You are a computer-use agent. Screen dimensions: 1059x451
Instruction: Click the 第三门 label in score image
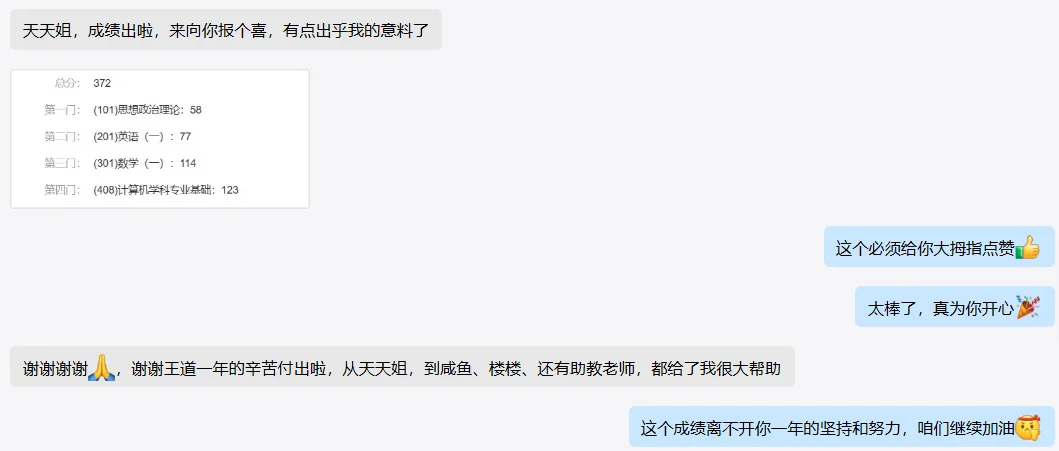click(62, 163)
